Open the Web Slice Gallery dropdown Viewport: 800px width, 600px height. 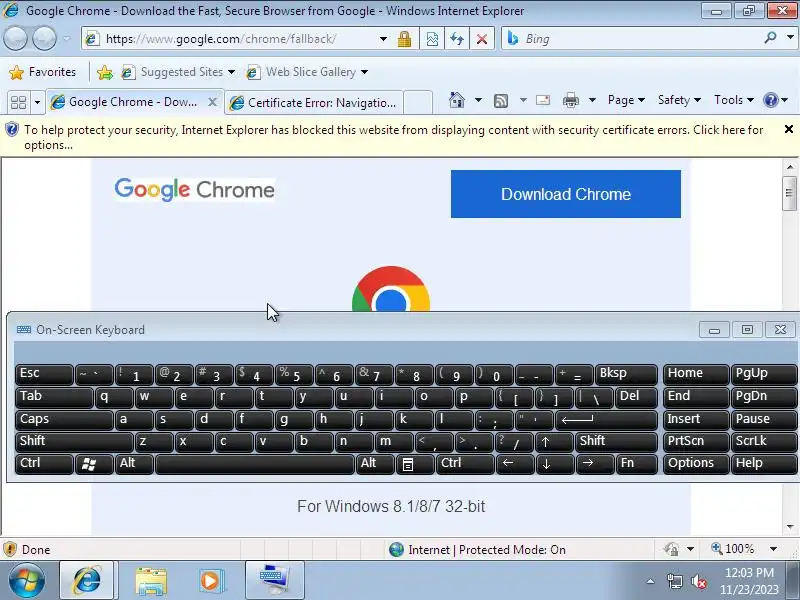[x=364, y=72]
